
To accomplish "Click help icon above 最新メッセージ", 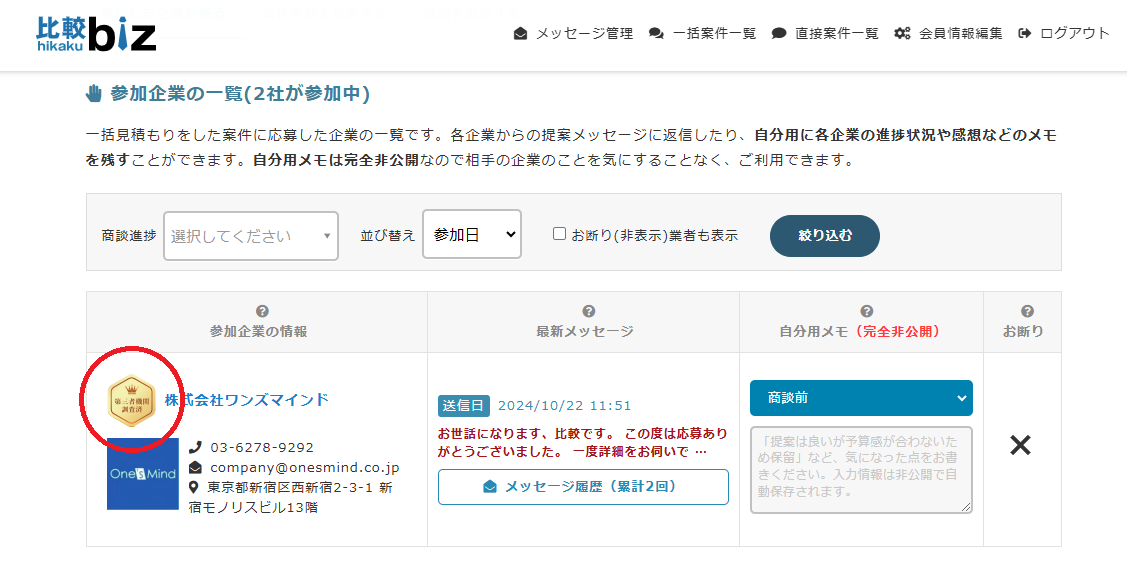I will pos(588,311).
